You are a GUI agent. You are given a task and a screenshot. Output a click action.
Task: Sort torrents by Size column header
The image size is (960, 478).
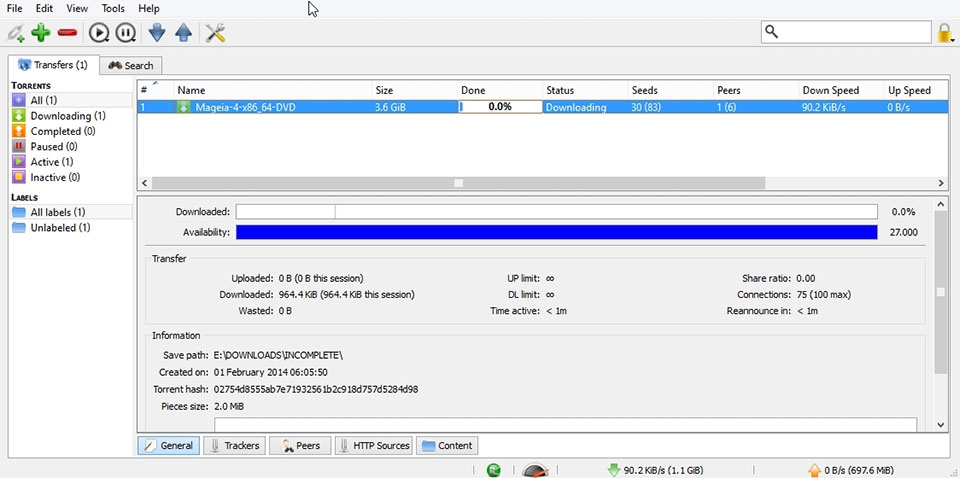[x=414, y=90]
